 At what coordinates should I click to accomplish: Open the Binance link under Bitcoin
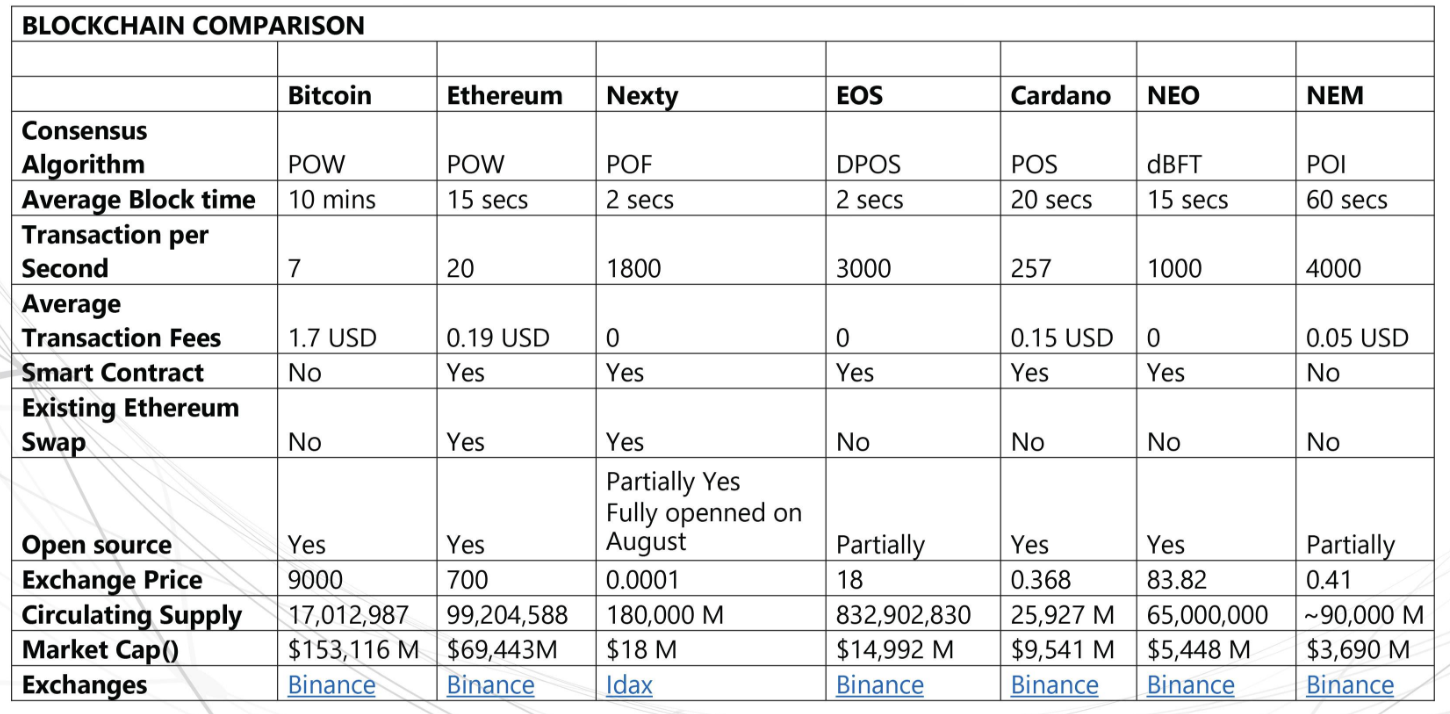pos(331,685)
